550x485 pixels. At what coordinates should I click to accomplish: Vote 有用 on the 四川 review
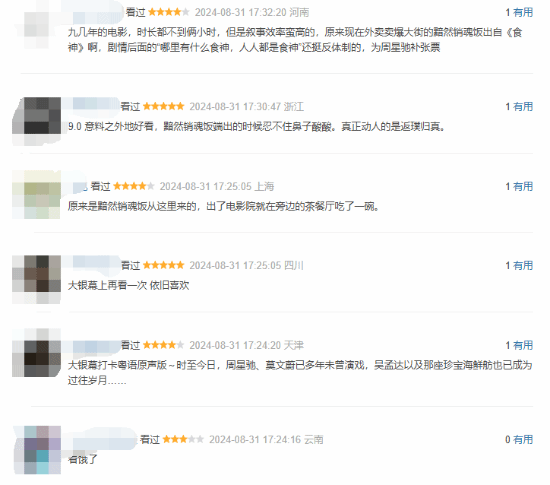click(523, 265)
